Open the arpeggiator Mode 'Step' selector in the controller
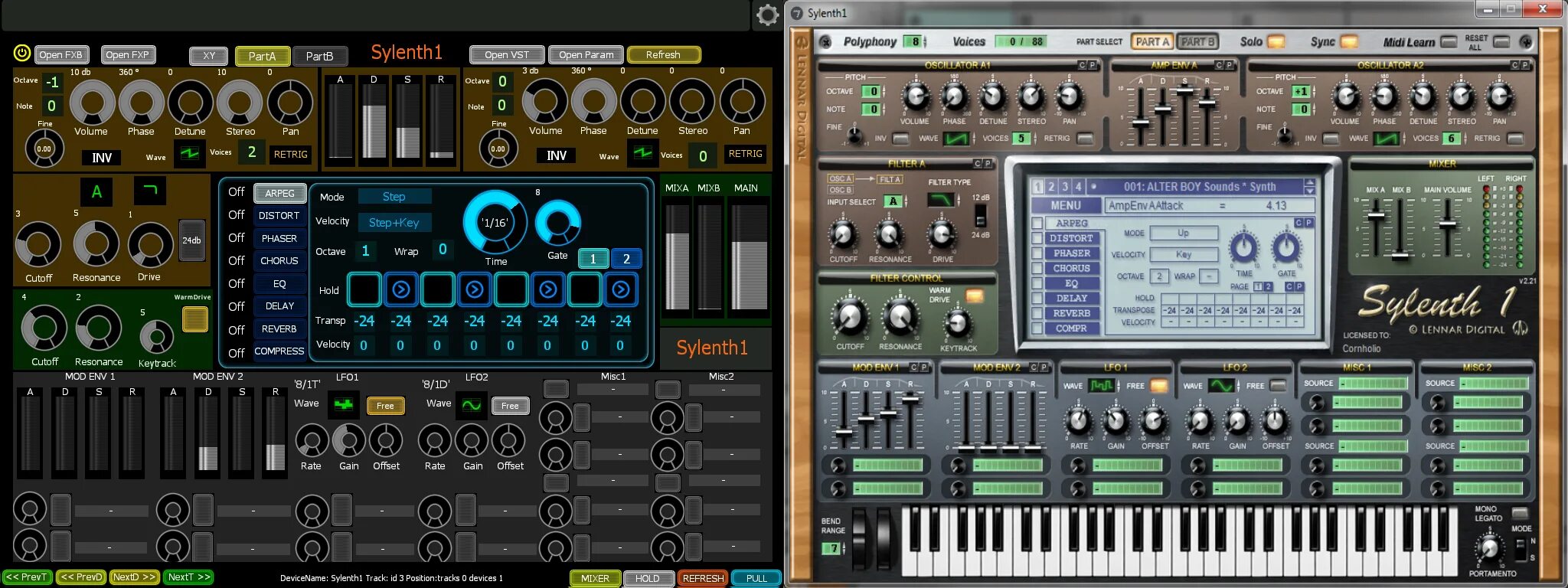The width and height of the screenshot is (1568, 588). point(395,197)
